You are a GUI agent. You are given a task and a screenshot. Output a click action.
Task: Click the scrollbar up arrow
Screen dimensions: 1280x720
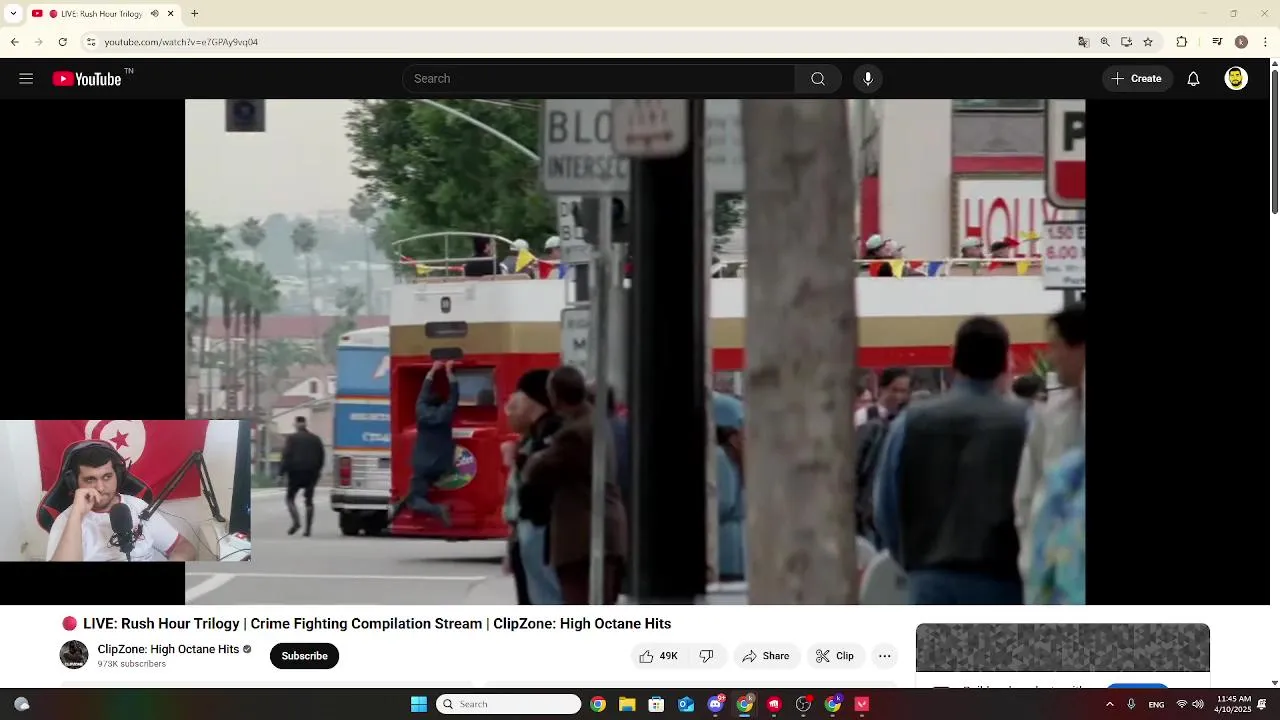click(1274, 63)
